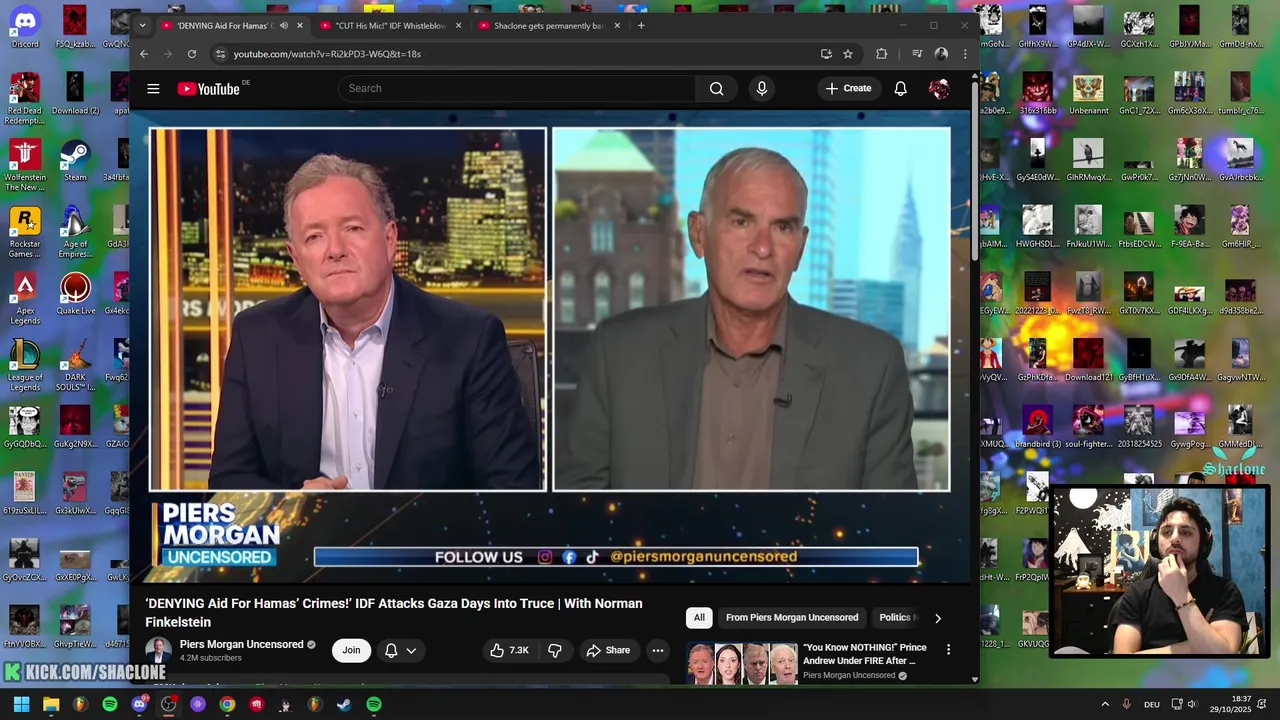Switch to 'CUT His Mic!' IDF Whistleblower tab
Viewport: 1280px width, 720px height.
pyautogui.click(x=390, y=26)
